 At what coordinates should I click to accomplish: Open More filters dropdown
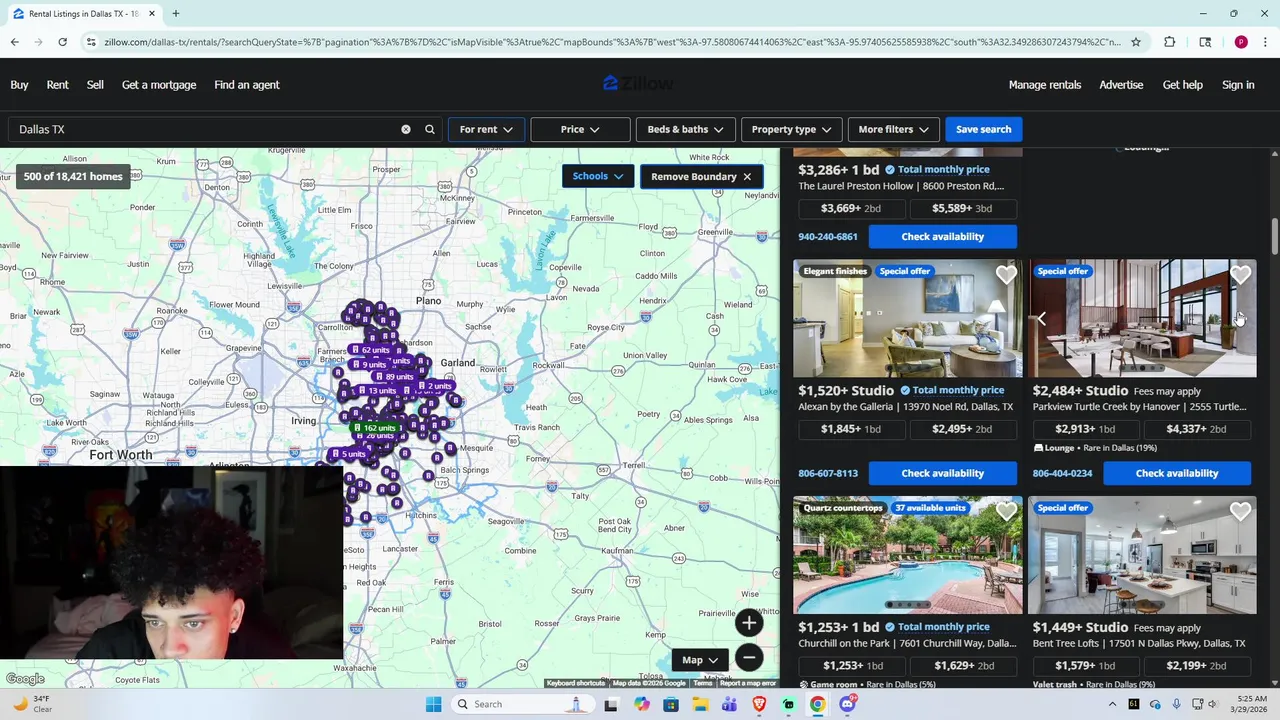point(893,129)
